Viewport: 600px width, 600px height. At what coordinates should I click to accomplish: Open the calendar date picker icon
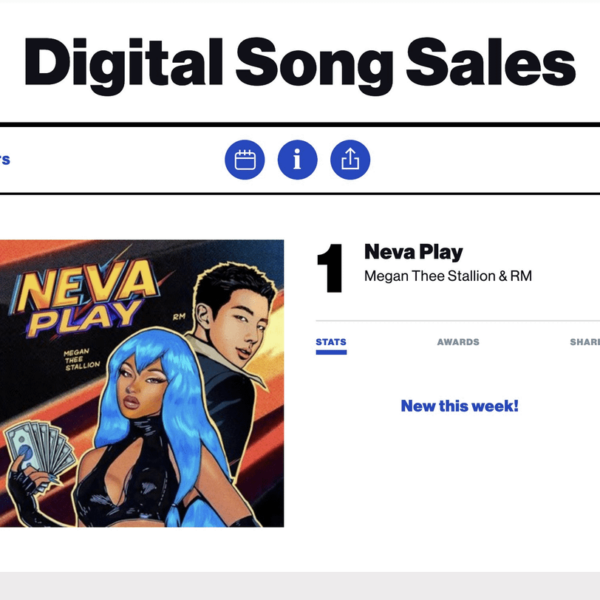click(245, 160)
